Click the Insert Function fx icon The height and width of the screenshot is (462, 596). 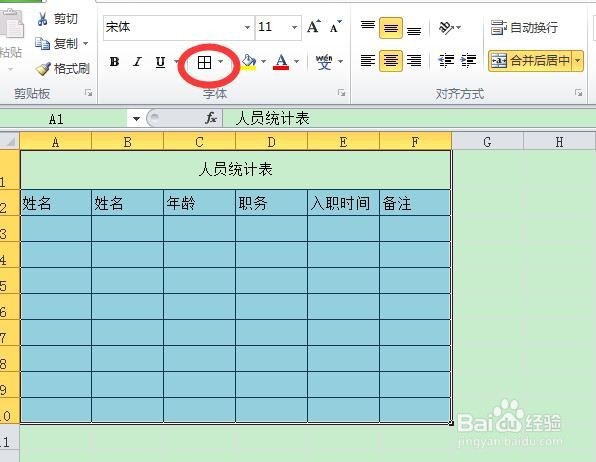pos(211,118)
